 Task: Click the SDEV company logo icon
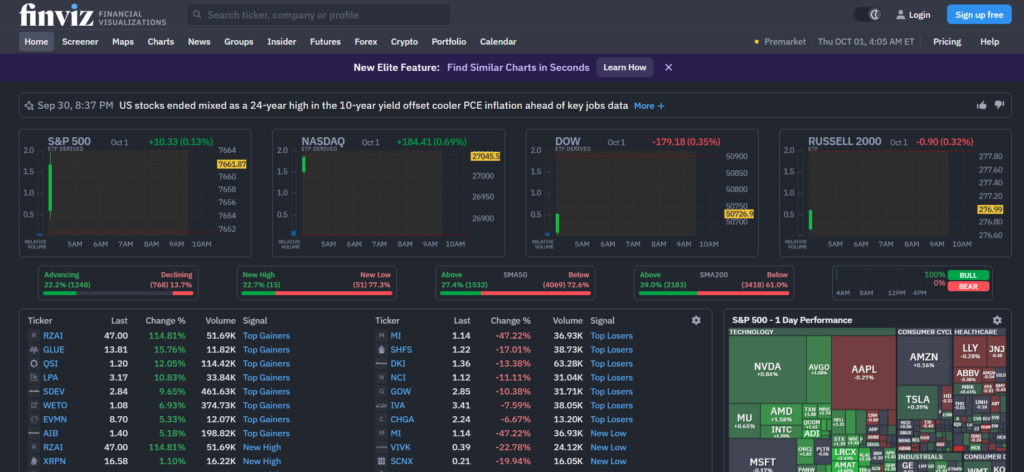[33, 392]
